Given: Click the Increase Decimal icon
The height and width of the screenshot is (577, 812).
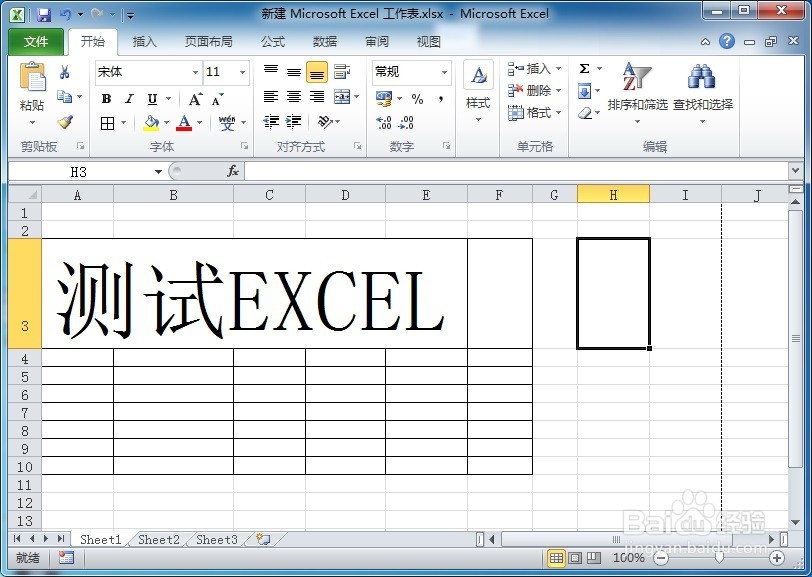Looking at the screenshot, I should tap(384, 122).
